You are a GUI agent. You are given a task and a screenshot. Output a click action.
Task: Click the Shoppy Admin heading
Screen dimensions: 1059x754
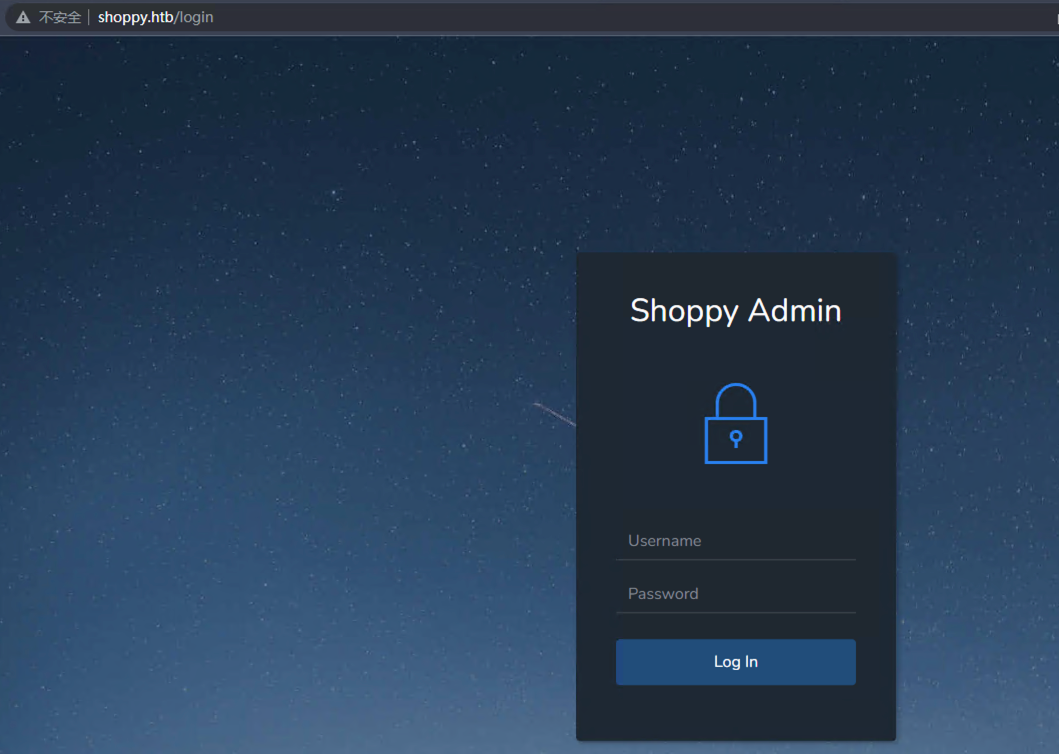[736, 310]
